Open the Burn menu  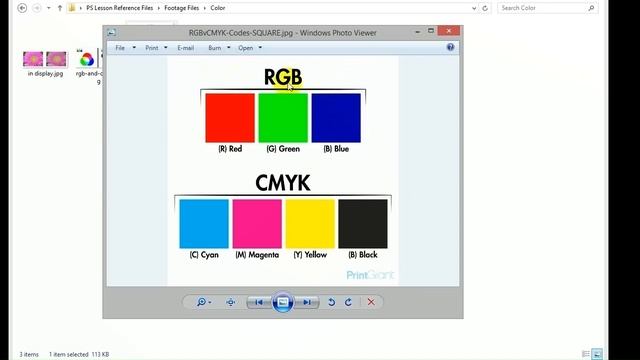215,48
